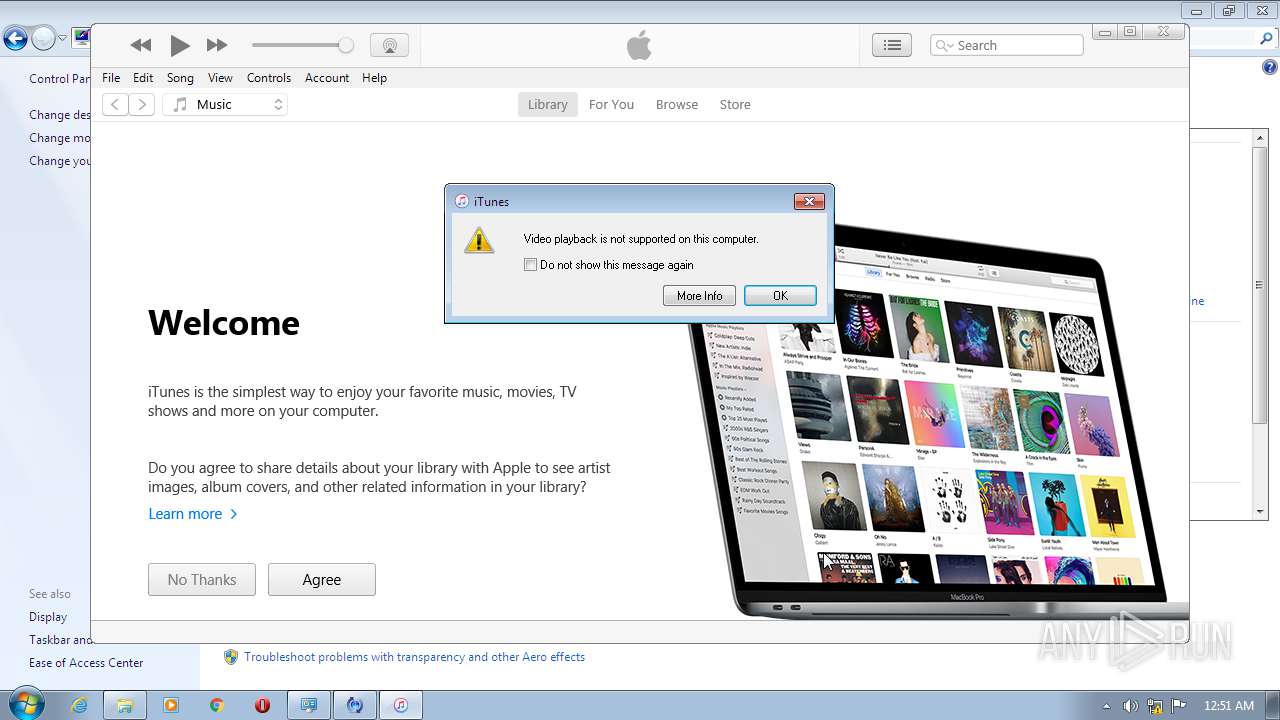Open the File menu

pyautogui.click(x=111, y=77)
